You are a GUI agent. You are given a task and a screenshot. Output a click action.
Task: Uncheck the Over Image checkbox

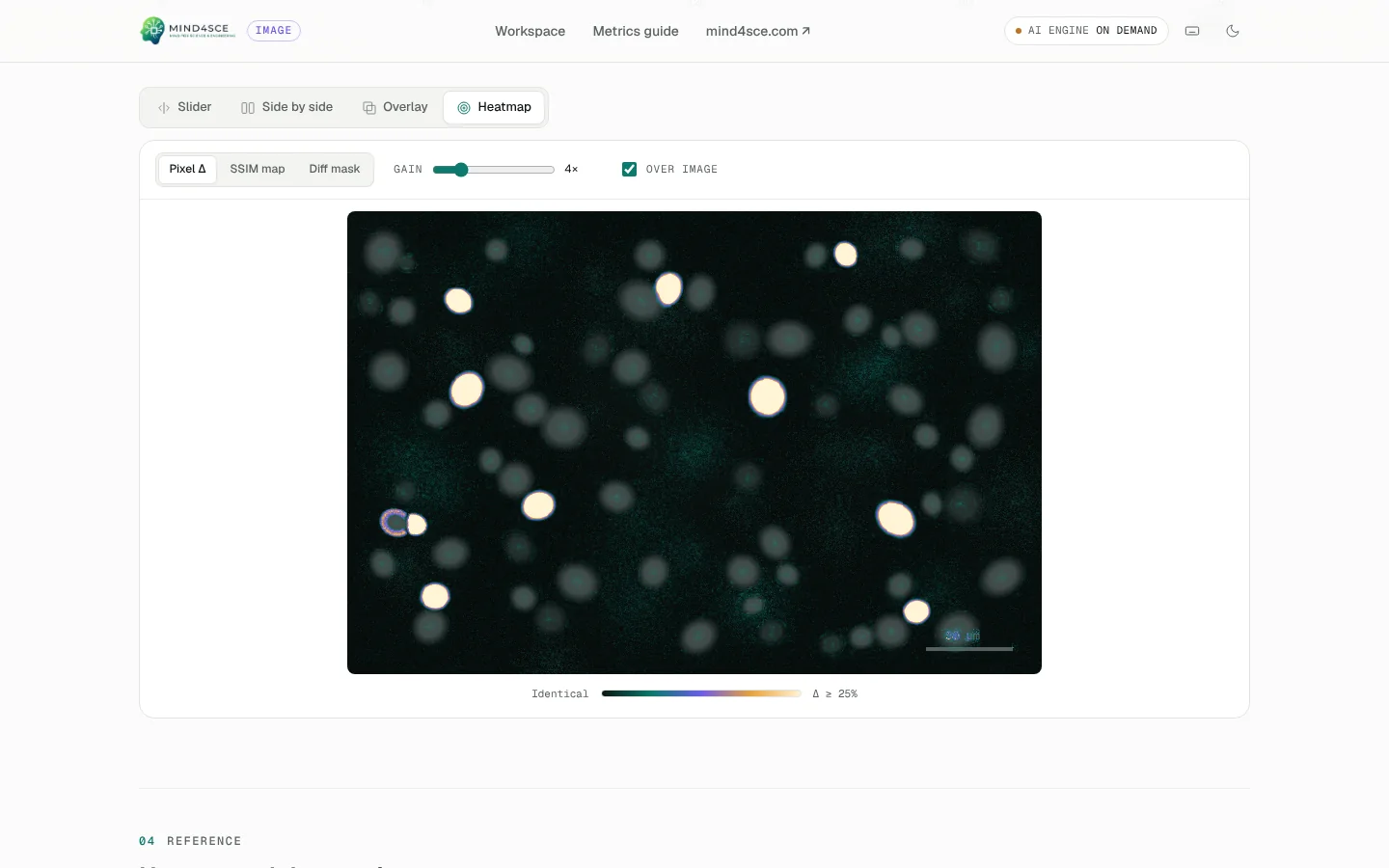629,169
